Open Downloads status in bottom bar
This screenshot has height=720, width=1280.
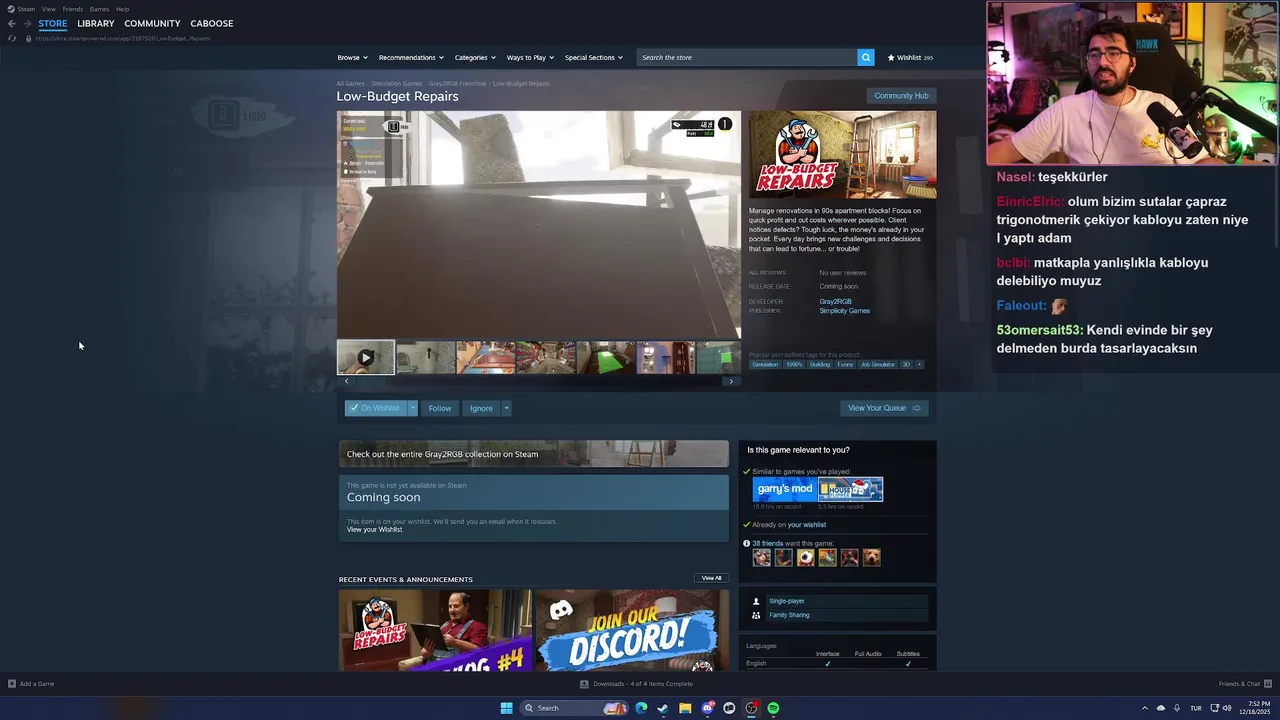click(x=636, y=684)
